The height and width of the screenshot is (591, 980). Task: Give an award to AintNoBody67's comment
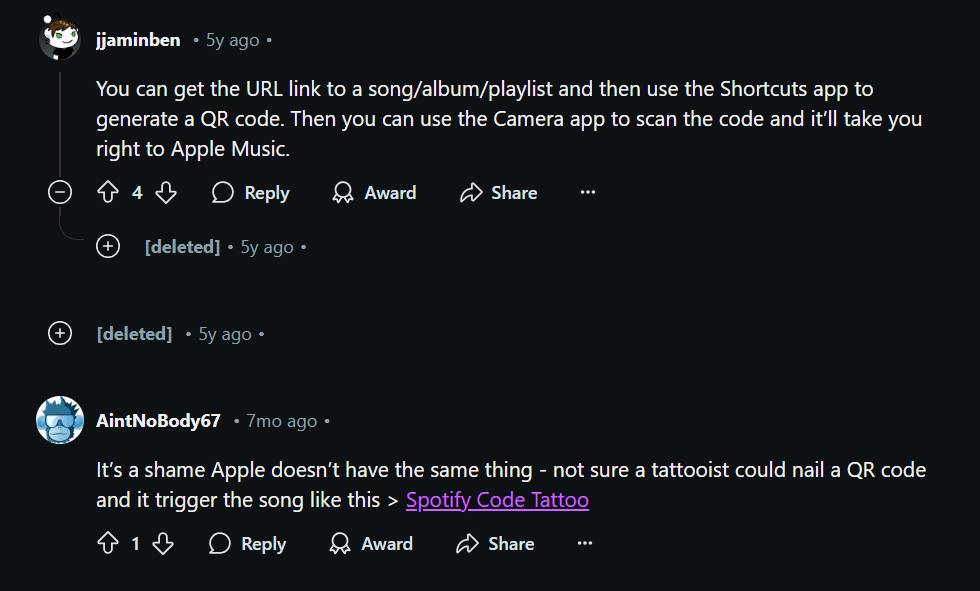coord(370,544)
